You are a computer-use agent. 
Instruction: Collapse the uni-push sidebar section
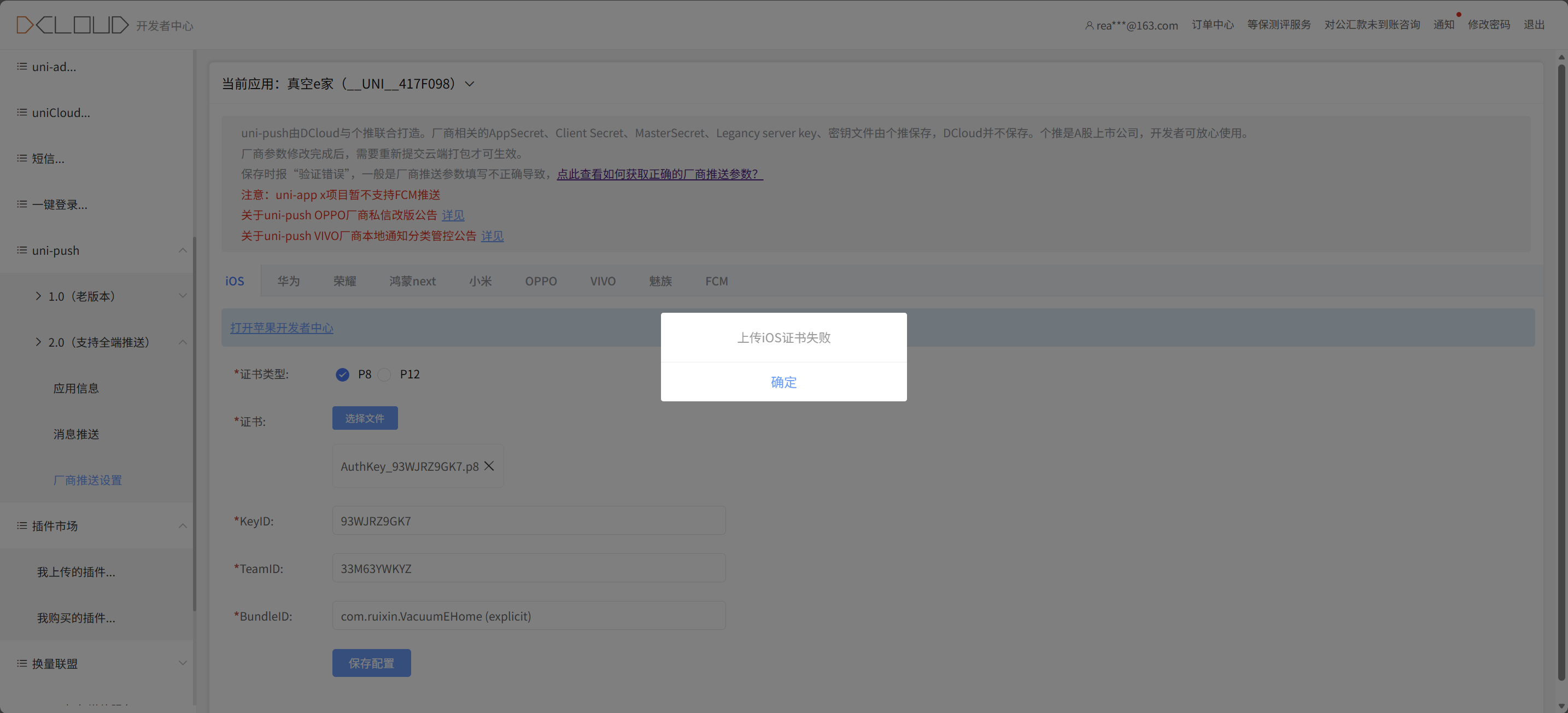[x=182, y=250]
